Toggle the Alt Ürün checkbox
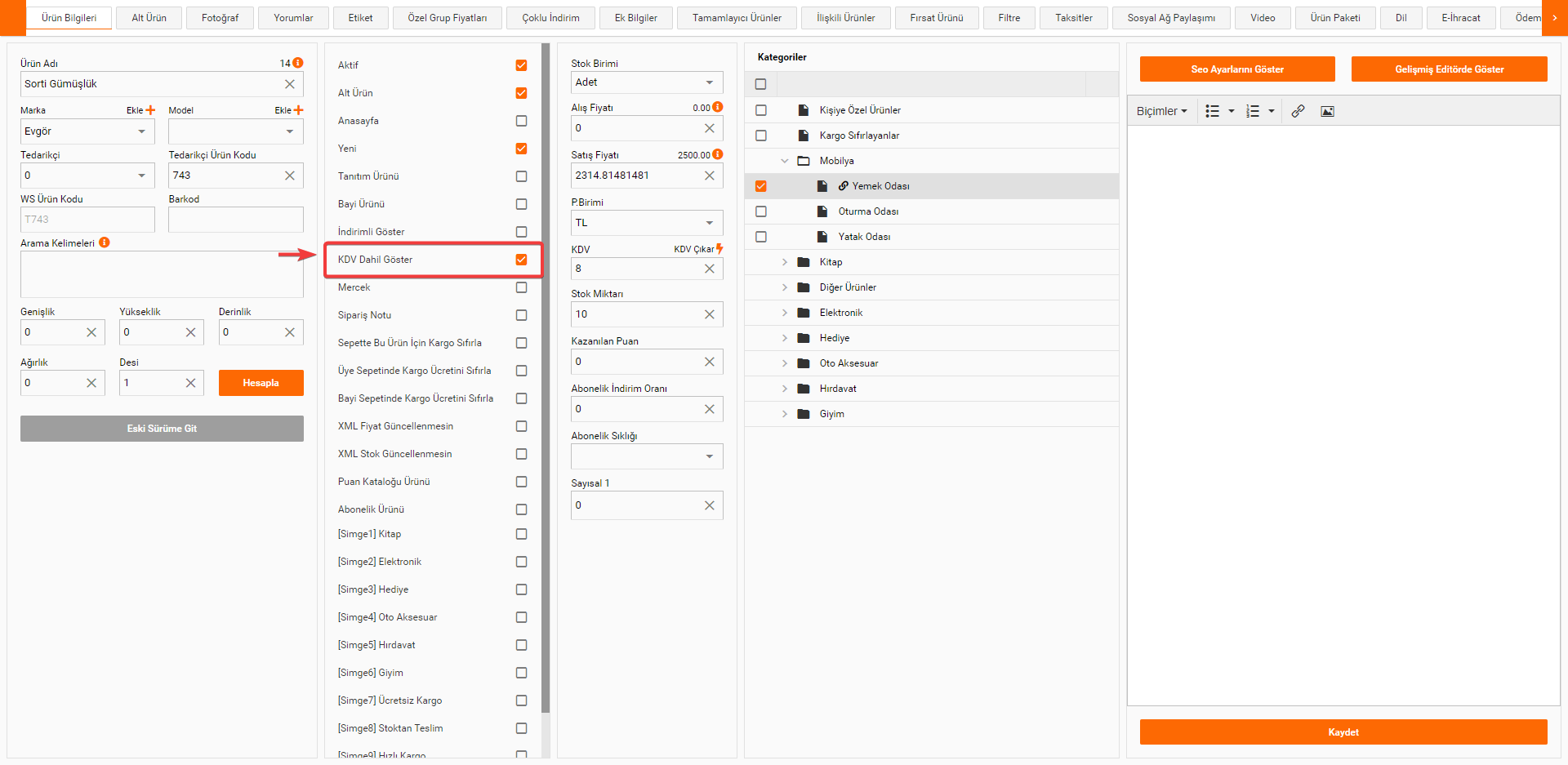This screenshot has width=1568, height=765. coord(521,93)
